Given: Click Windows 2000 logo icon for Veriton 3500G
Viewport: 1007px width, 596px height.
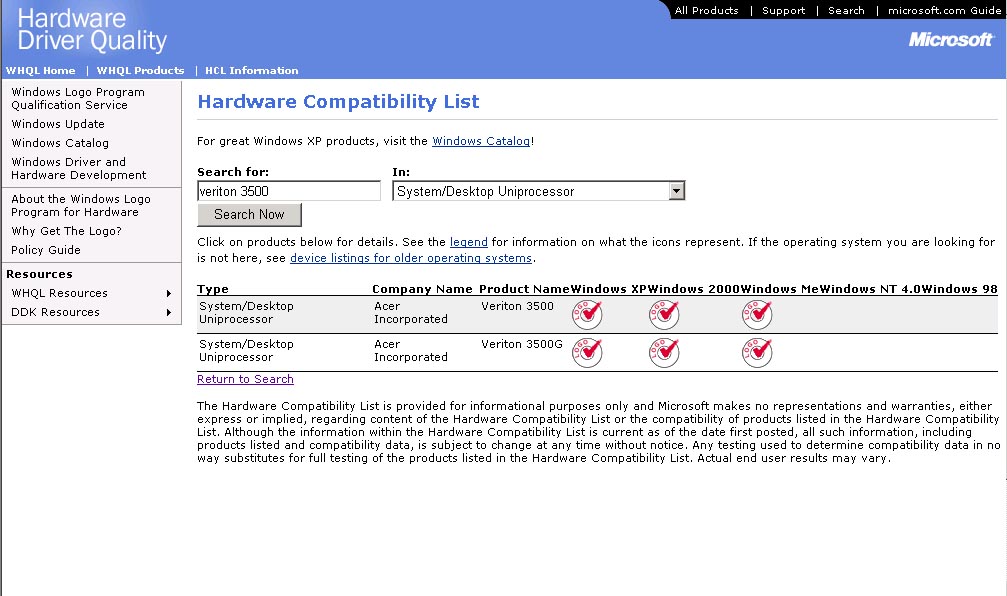Looking at the screenshot, I should (x=664, y=351).
